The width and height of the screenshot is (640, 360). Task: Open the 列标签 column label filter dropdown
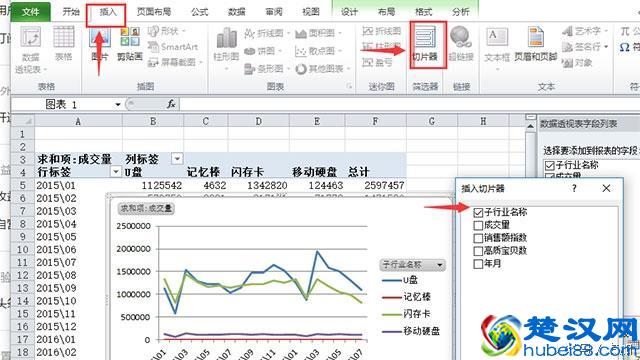click(x=177, y=159)
